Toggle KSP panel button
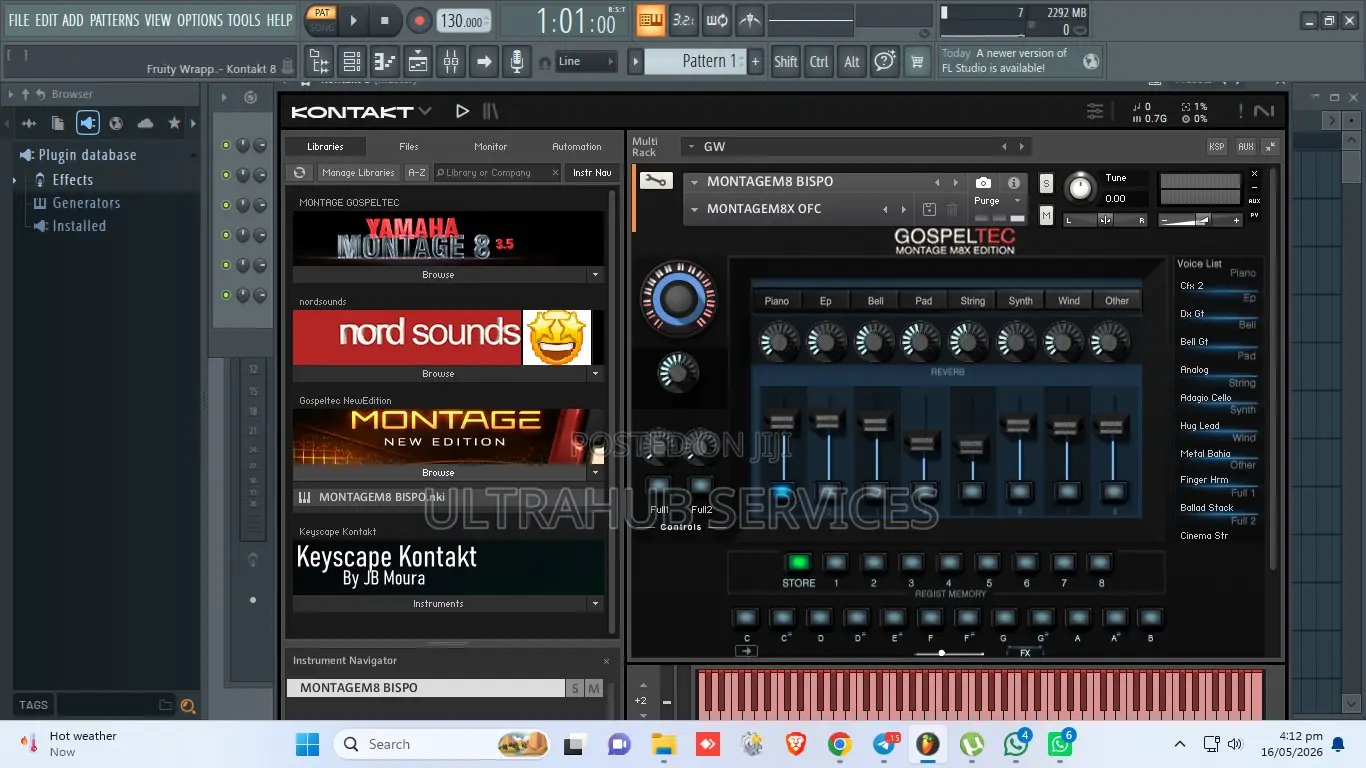 [1216, 147]
